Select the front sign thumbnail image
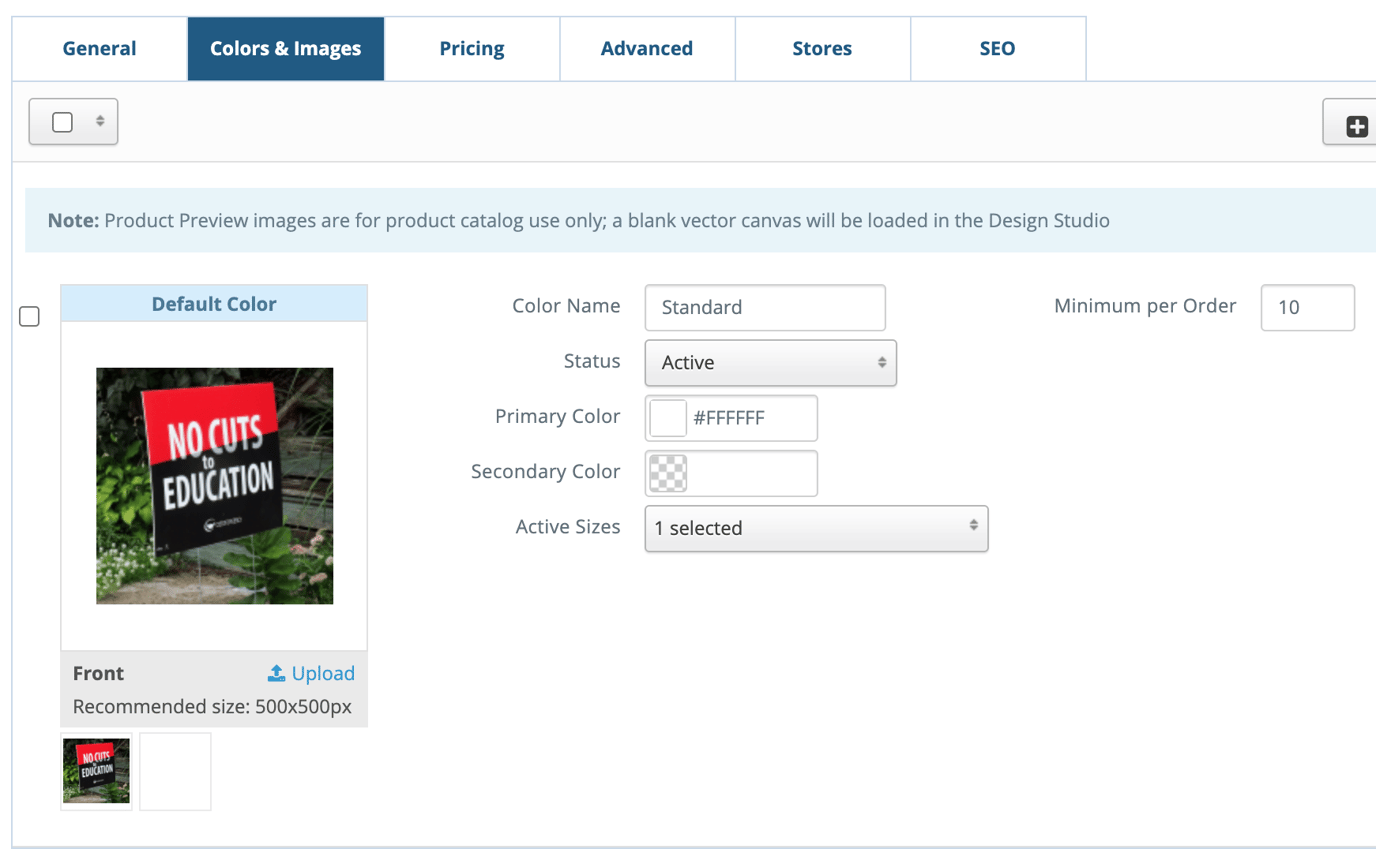Image resolution: width=1376 pixels, height=849 pixels. (x=96, y=771)
